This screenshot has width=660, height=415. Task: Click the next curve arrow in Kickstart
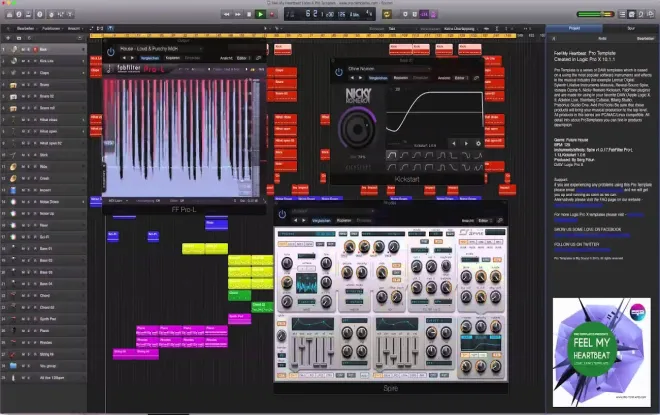pos(466,144)
